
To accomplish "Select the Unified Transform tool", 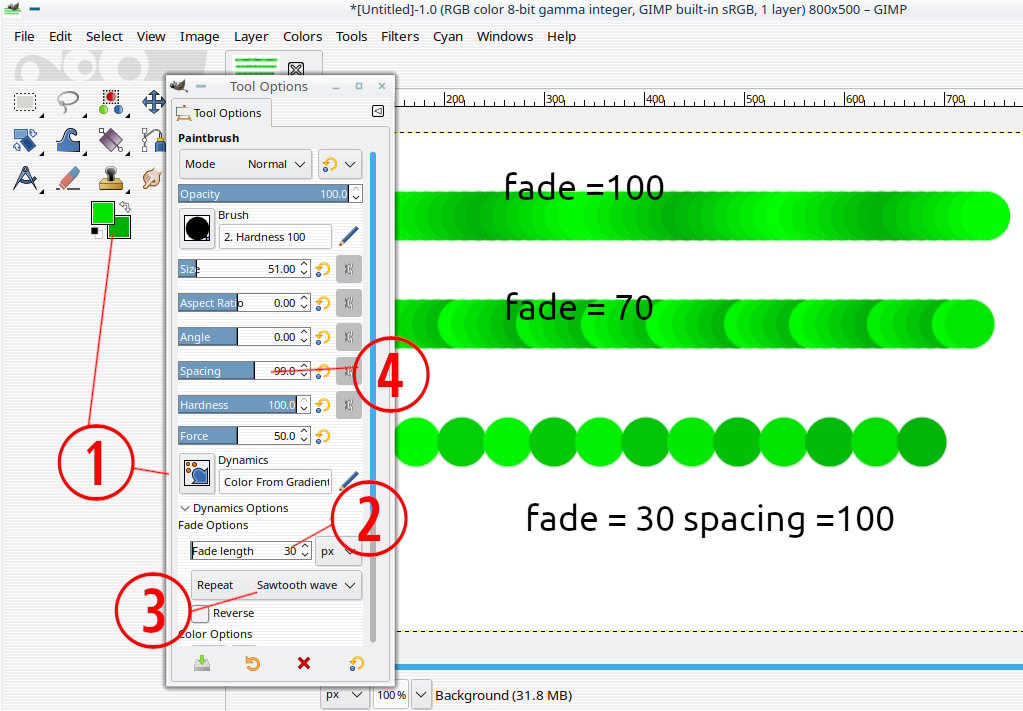I will [x=25, y=141].
